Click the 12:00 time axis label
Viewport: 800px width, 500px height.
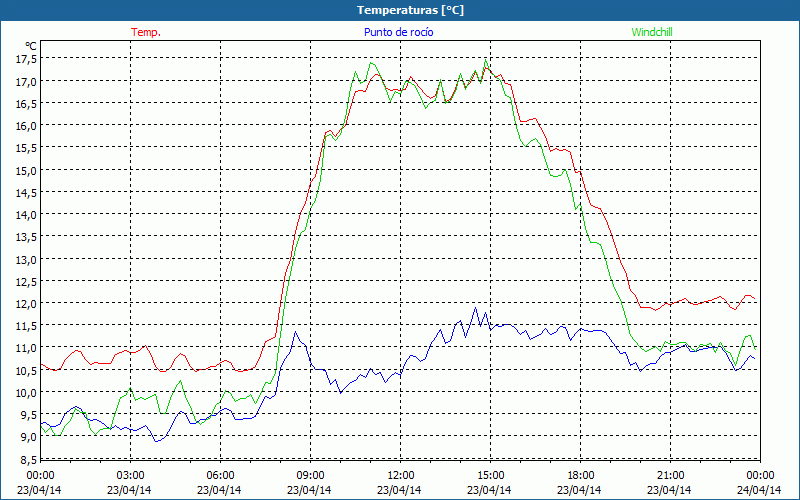pyautogui.click(x=401, y=476)
